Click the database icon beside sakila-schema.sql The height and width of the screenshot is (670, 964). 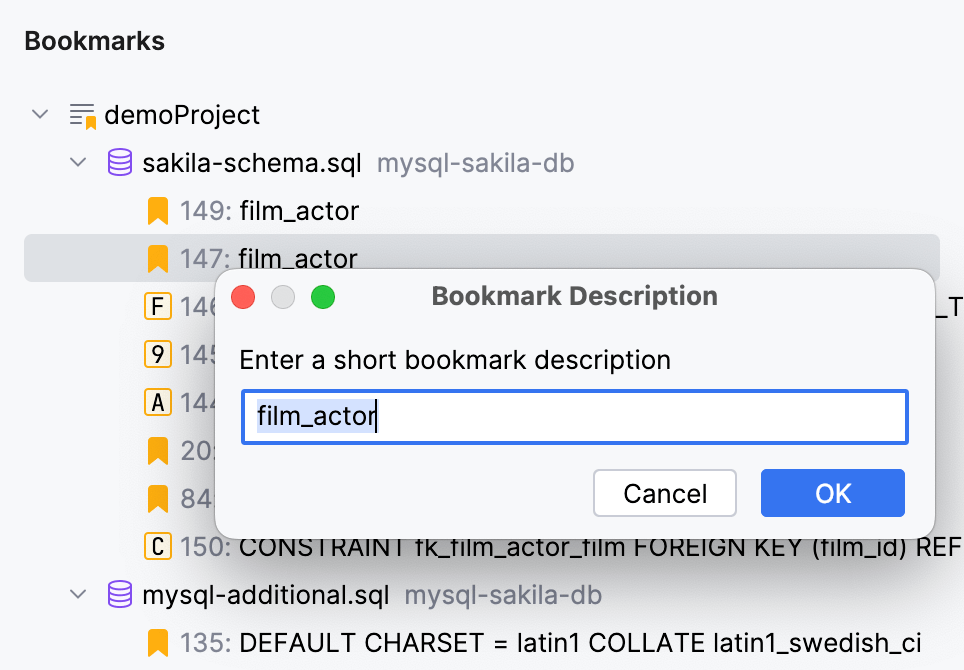click(119, 162)
